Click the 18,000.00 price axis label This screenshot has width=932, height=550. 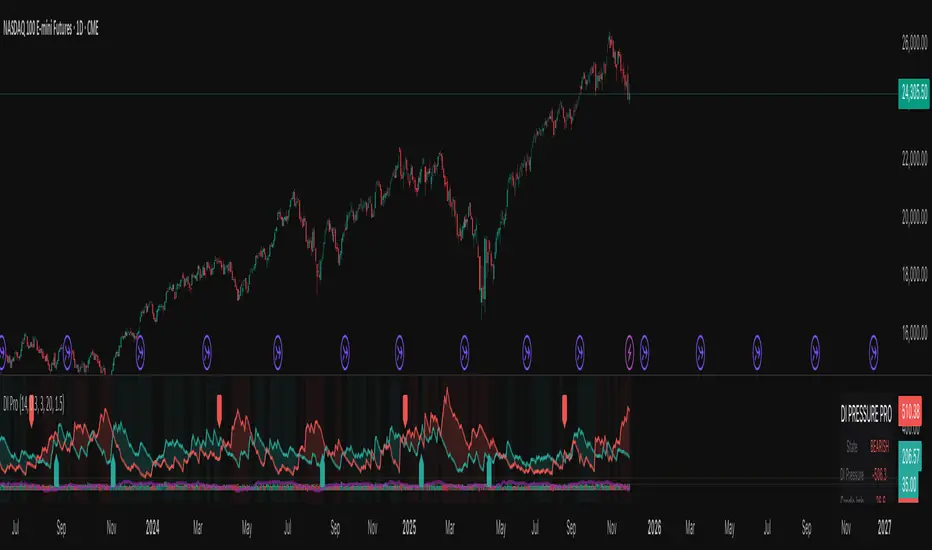(x=914, y=275)
